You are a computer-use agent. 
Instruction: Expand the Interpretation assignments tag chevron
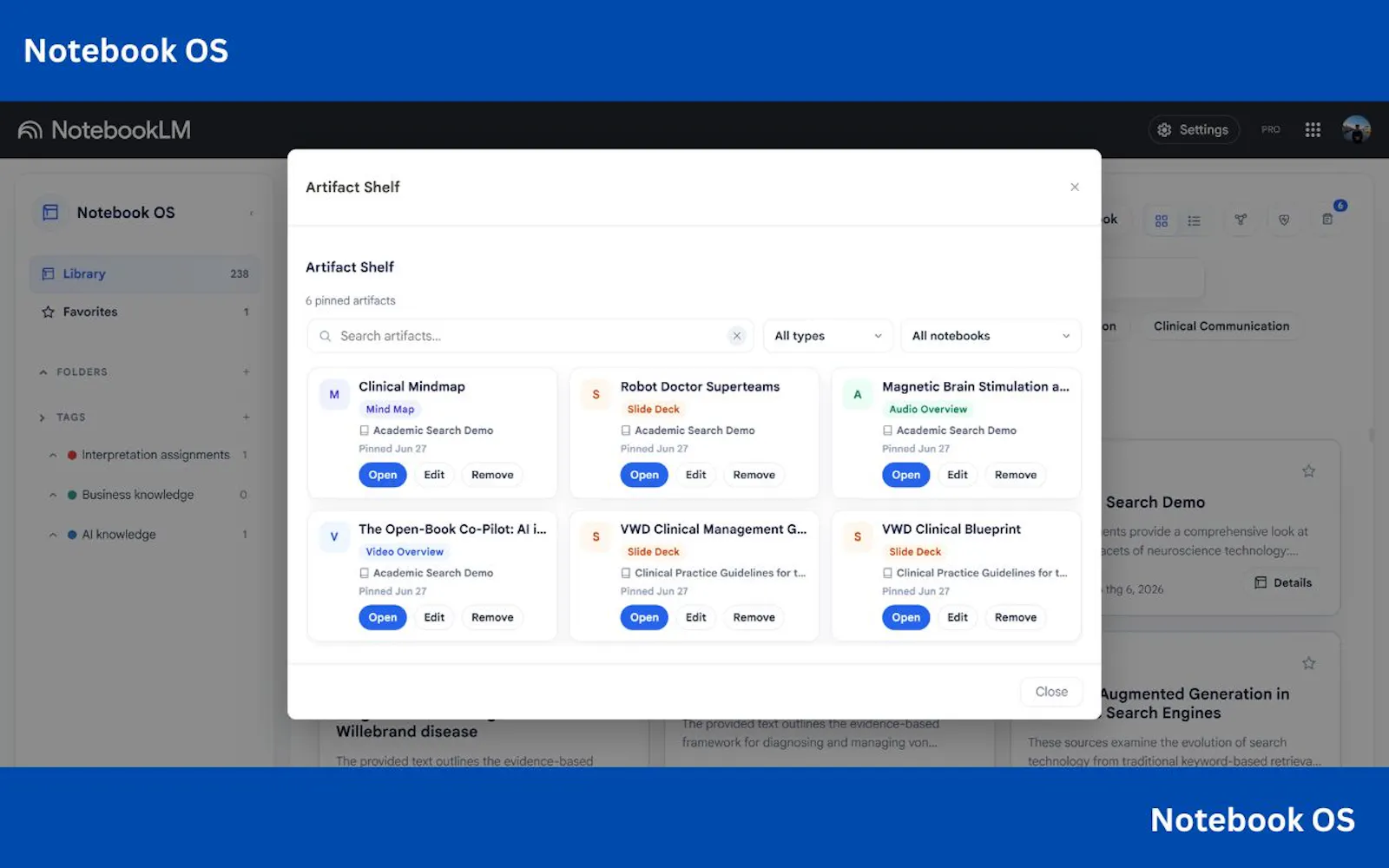point(53,456)
